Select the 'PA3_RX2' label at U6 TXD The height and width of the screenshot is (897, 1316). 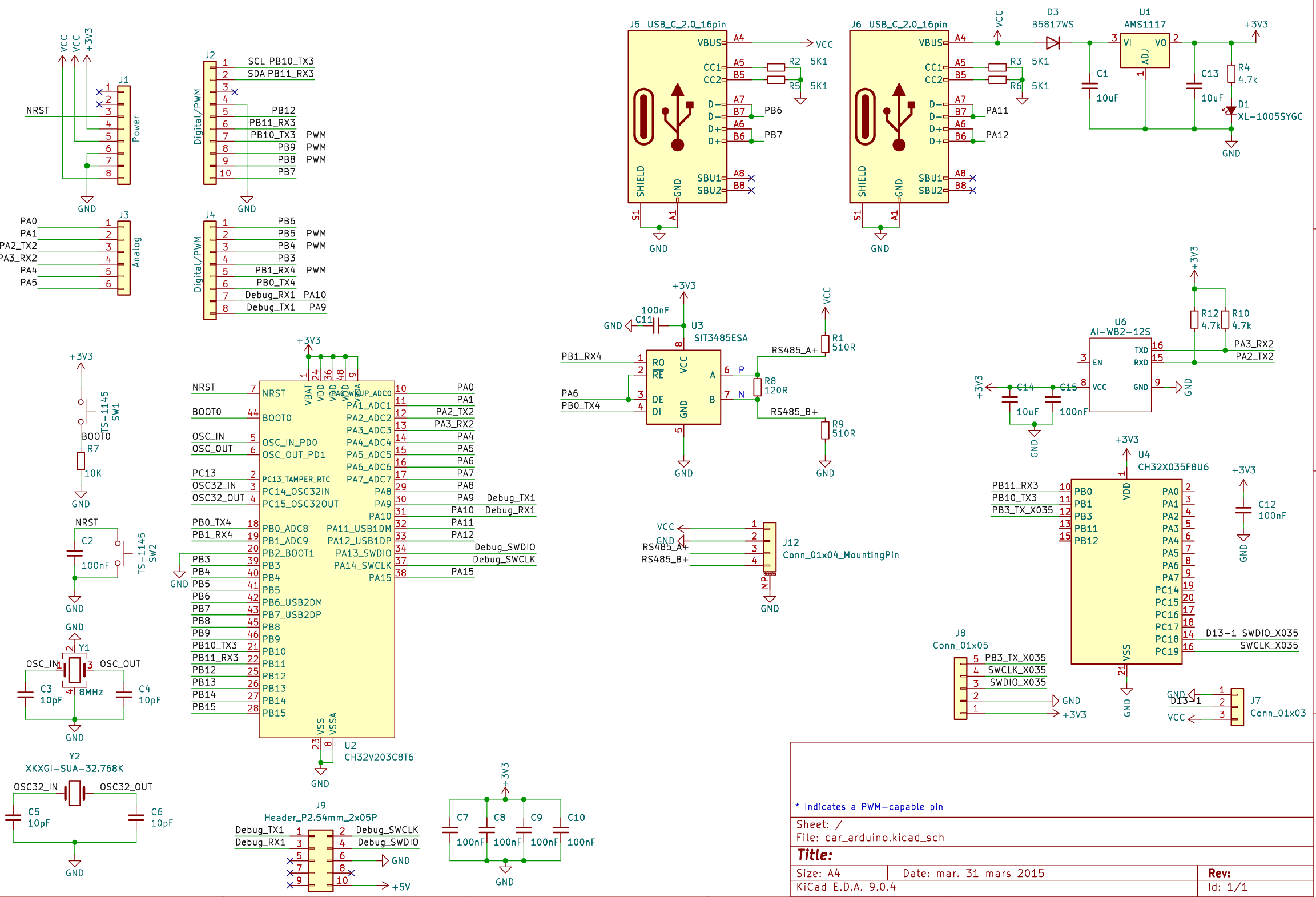point(1254,344)
